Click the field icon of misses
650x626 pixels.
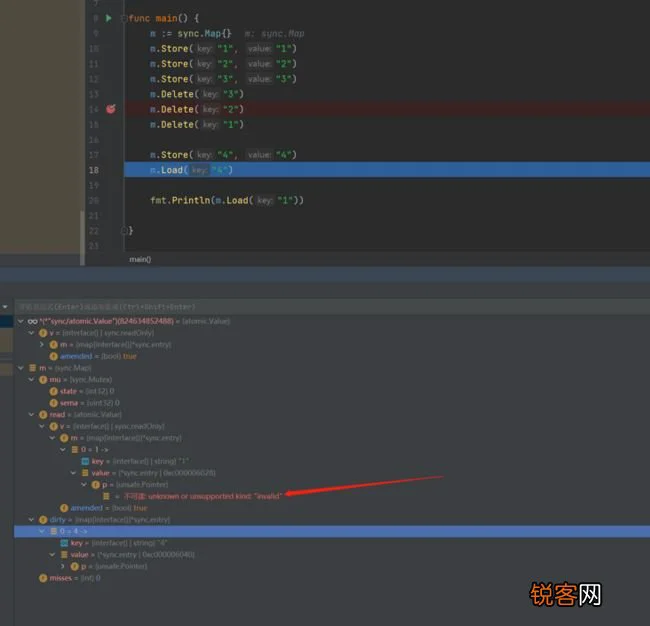pos(43,577)
